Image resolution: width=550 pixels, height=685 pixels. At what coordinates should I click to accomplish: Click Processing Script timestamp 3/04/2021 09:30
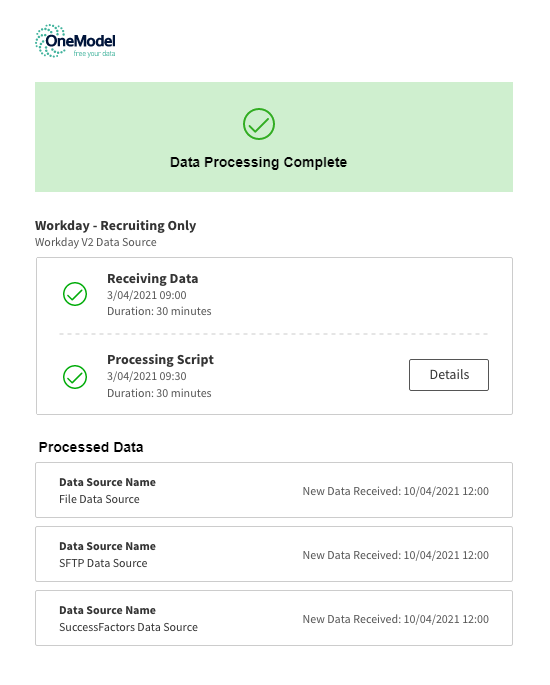pyautogui.click(x=147, y=376)
